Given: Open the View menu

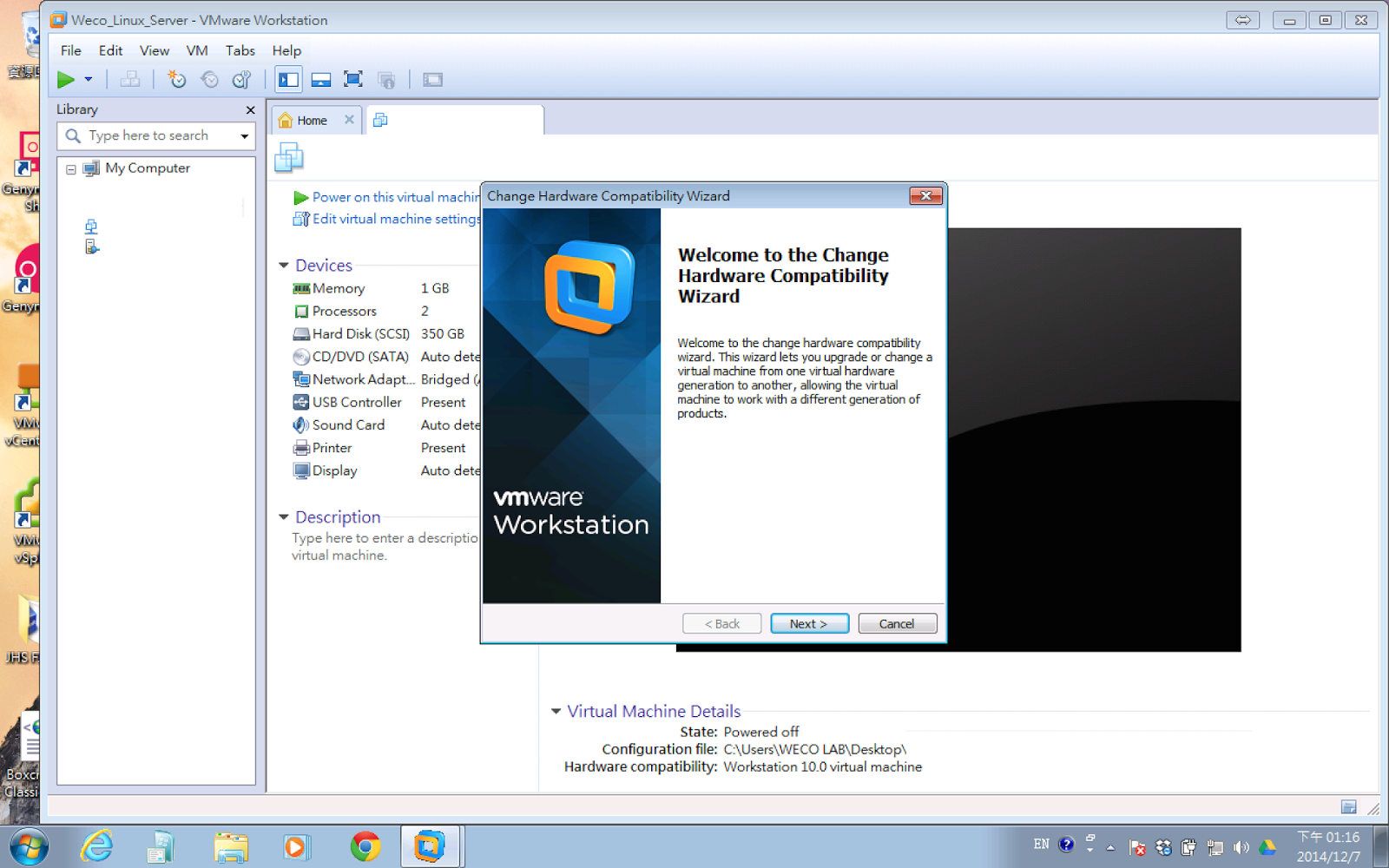Looking at the screenshot, I should point(155,50).
